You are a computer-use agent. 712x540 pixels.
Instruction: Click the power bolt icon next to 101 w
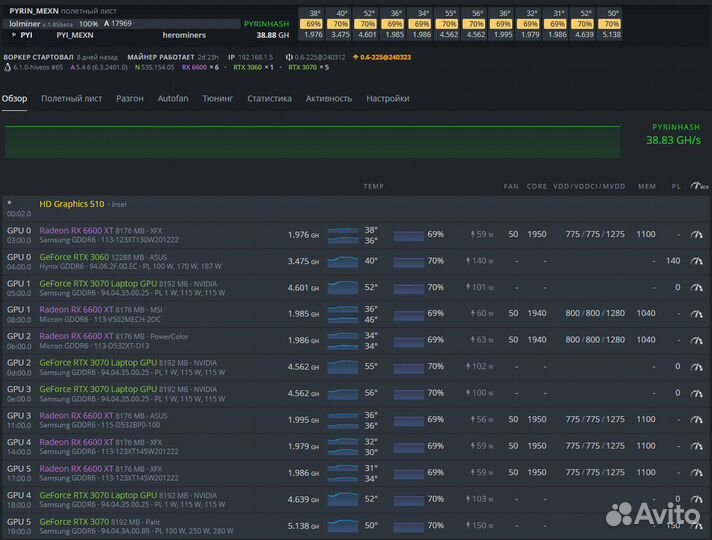(468, 287)
